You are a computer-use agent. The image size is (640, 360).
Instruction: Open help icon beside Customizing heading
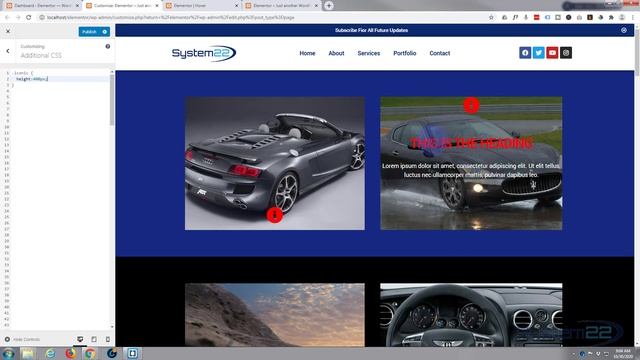point(108,47)
